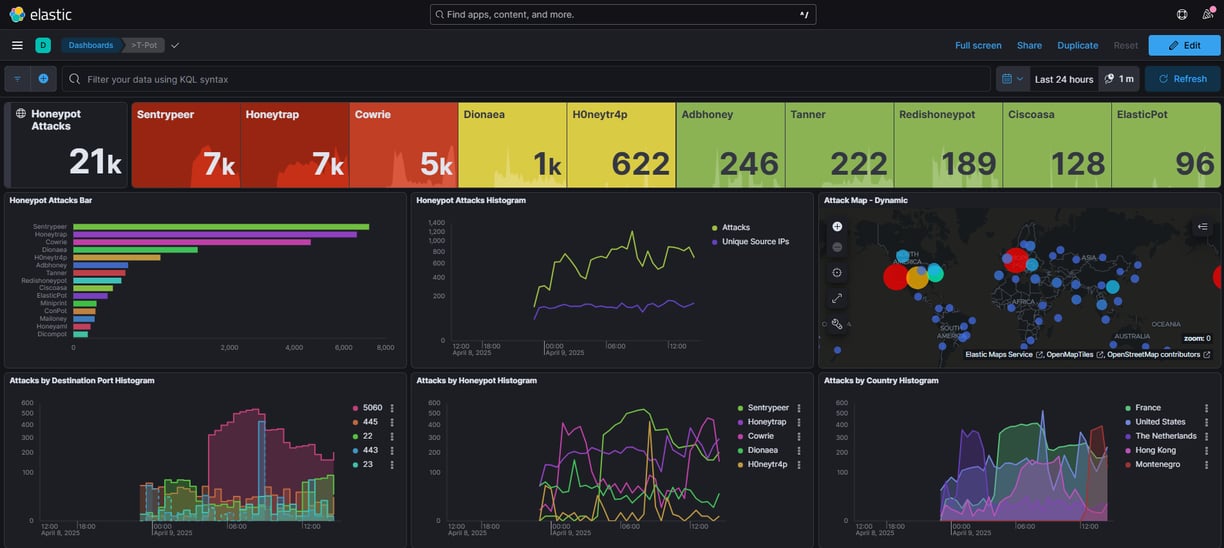Click the T-Pot breadcrumb
This screenshot has height=548, width=1224.
coord(144,45)
